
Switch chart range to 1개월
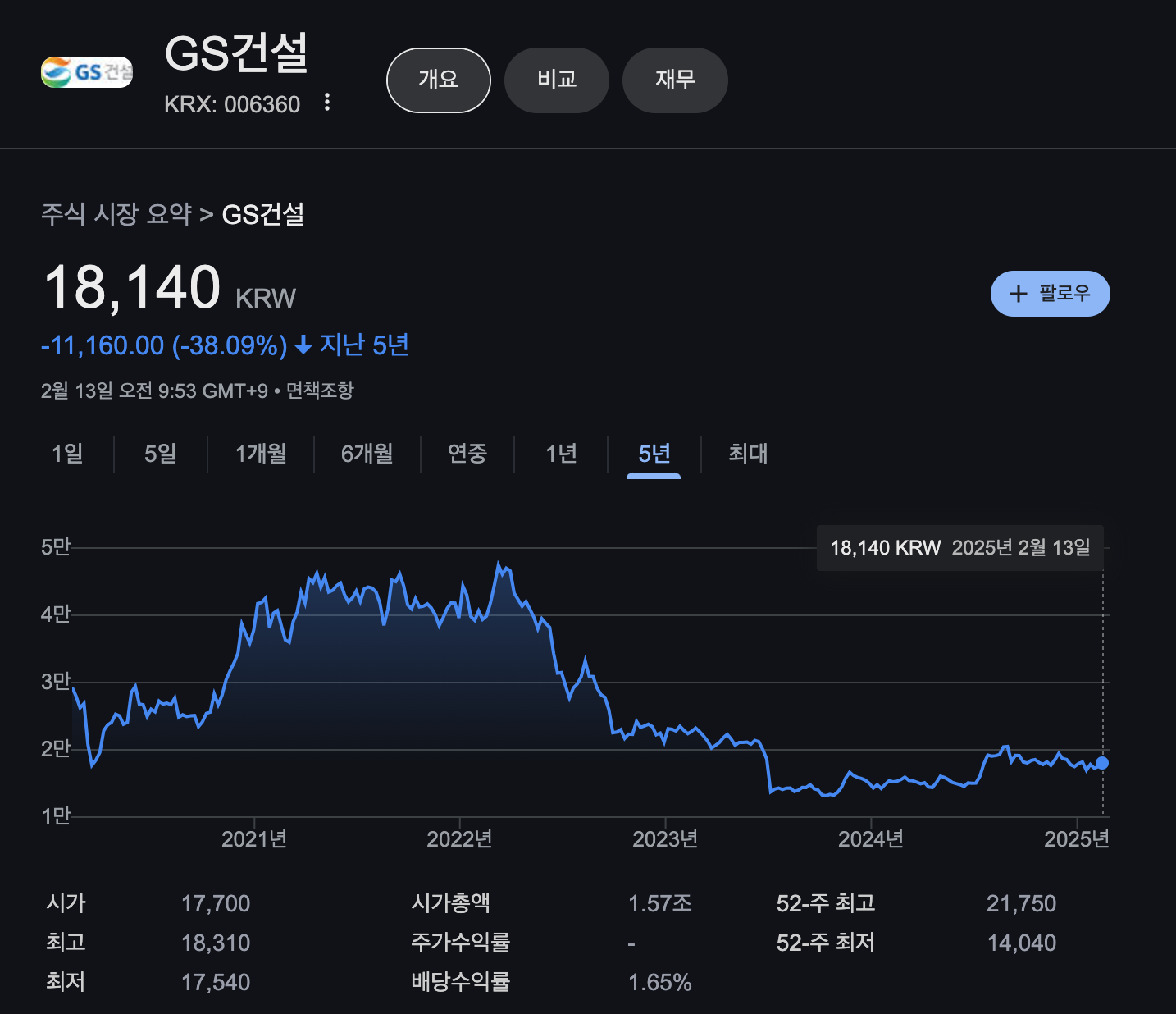coord(261,454)
